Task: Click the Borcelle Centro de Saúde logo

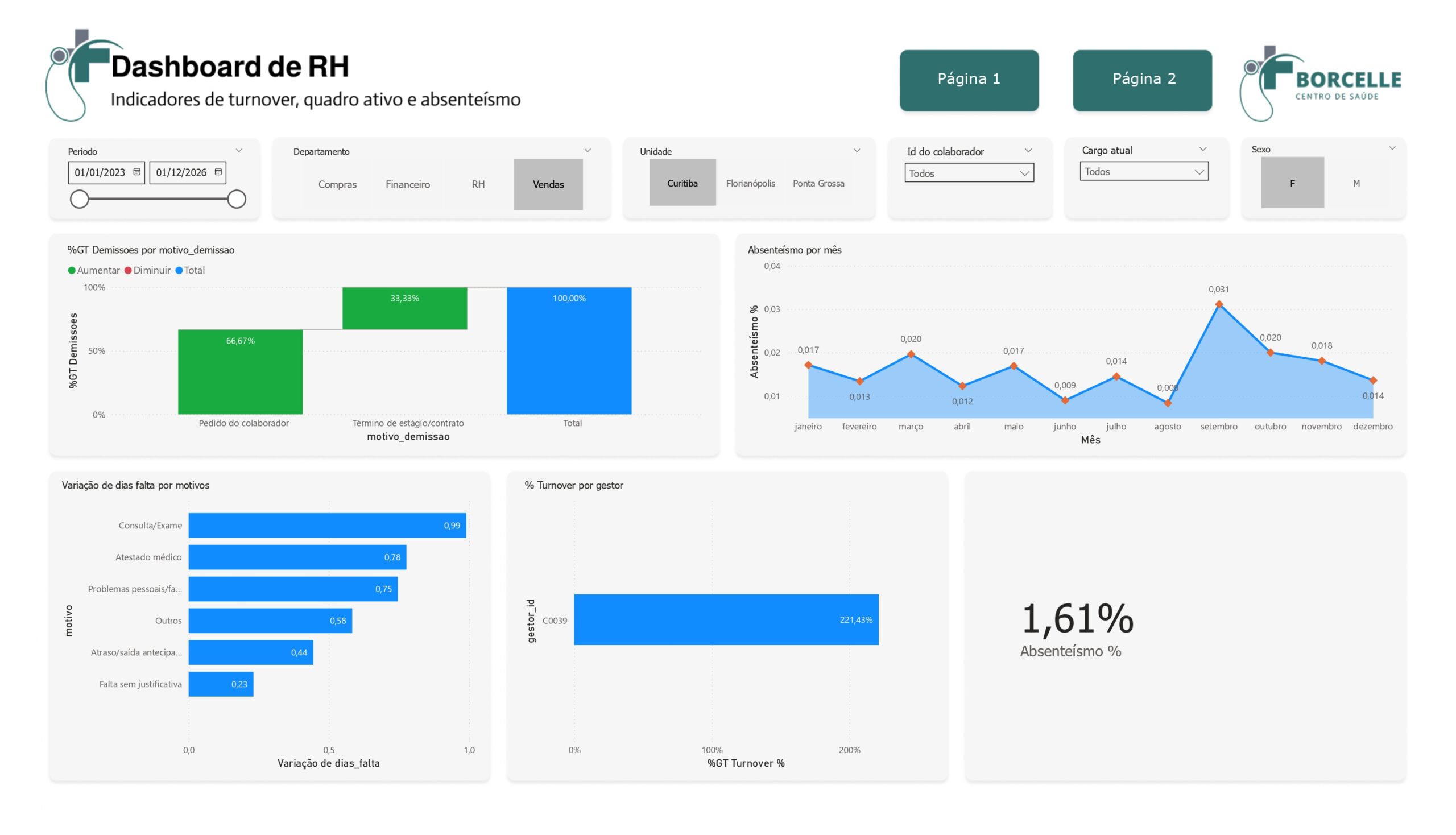Action: click(1321, 83)
